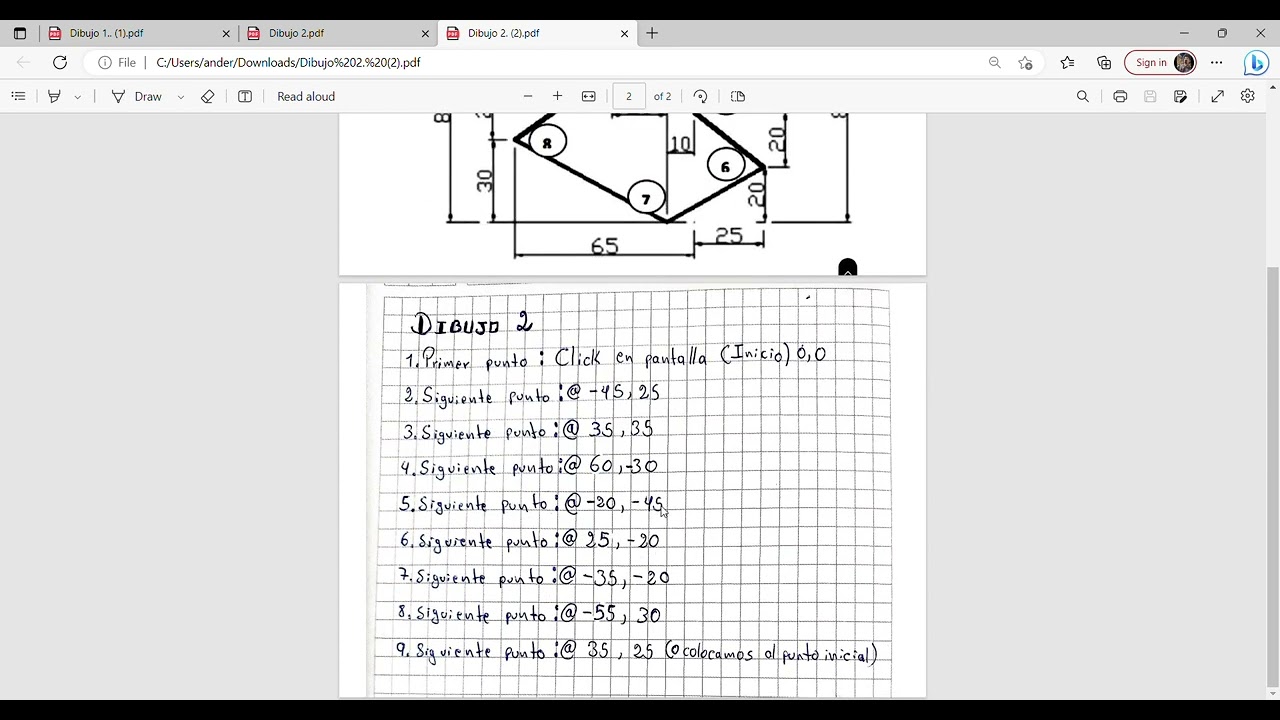
Task: Click the Sign in button
Action: pyautogui.click(x=1160, y=62)
